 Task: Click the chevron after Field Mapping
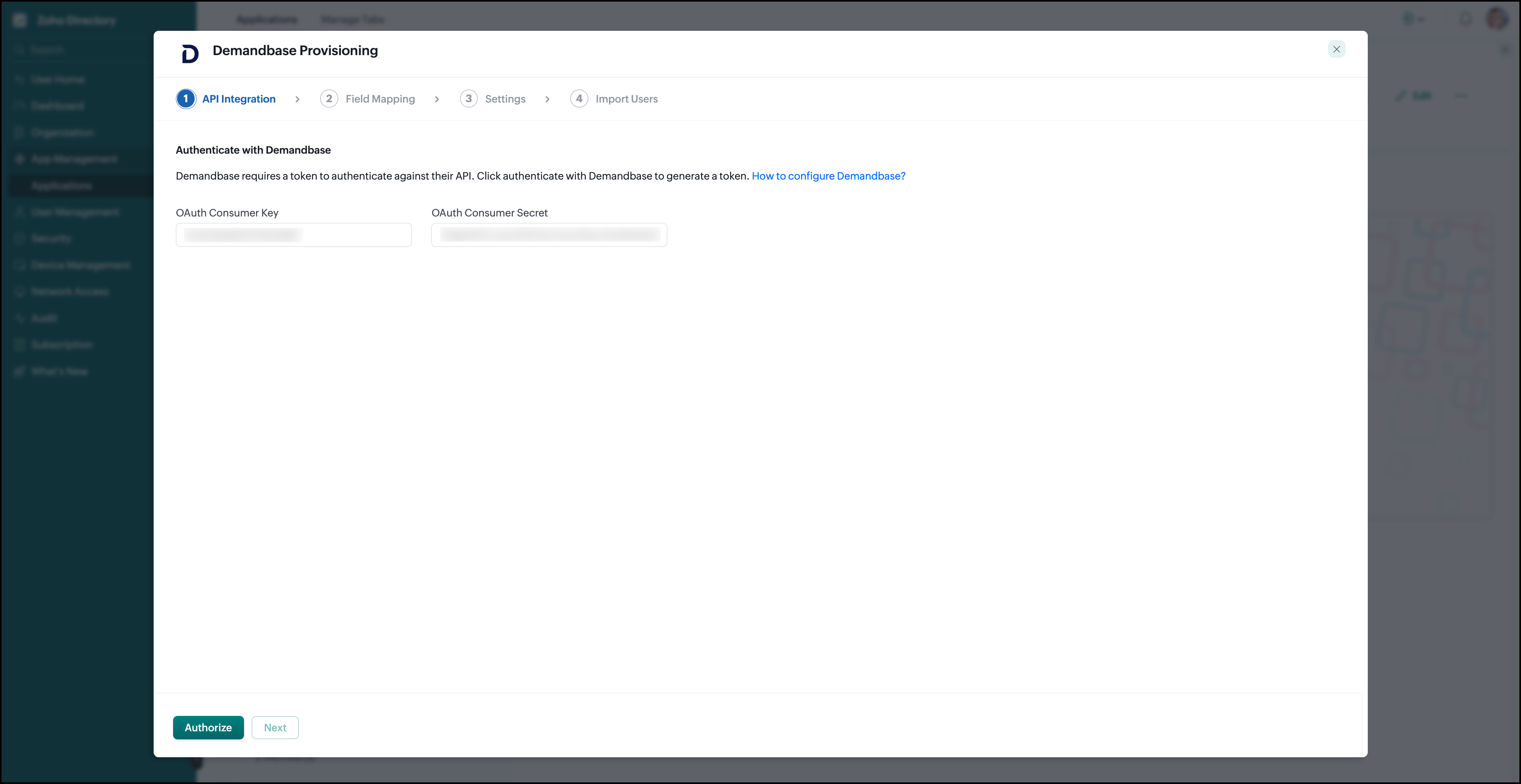point(437,99)
